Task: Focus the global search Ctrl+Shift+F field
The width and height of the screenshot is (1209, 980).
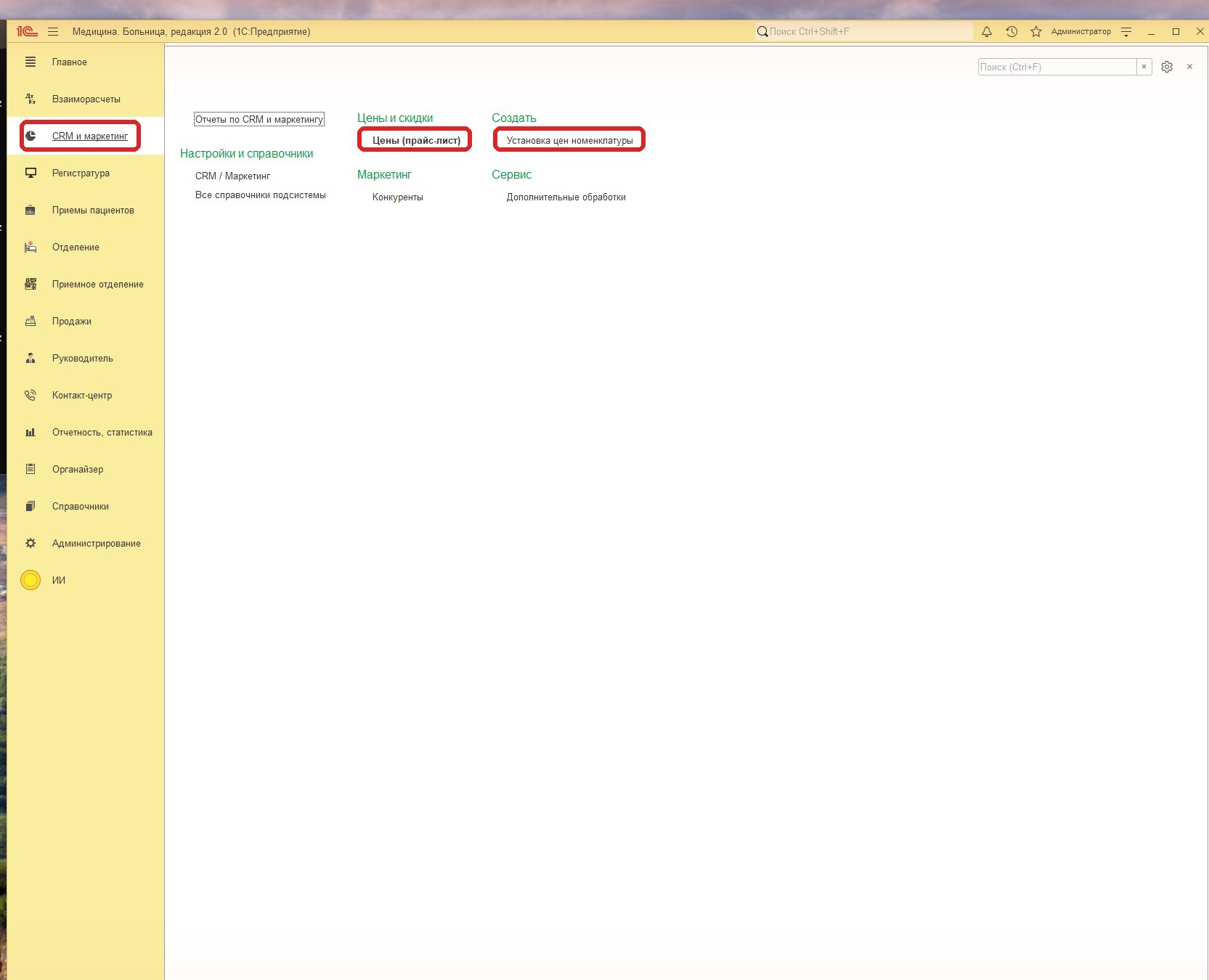Action: click(864, 31)
